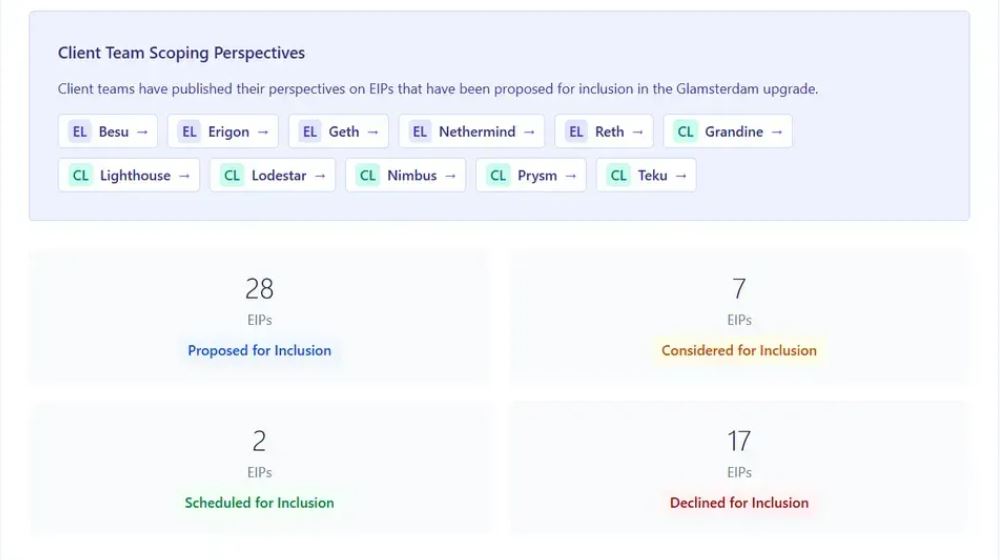Open the Erigon client perspective link

click(x=229, y=132)
